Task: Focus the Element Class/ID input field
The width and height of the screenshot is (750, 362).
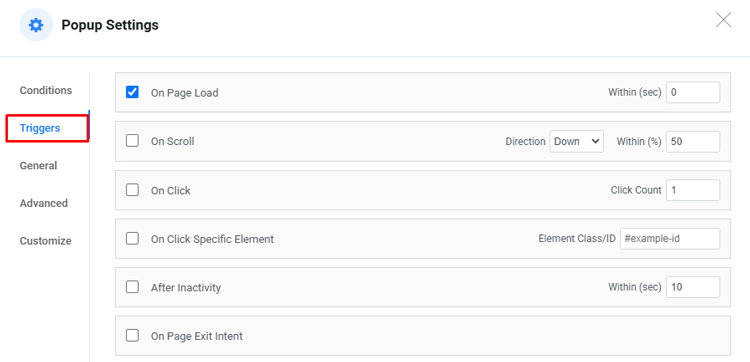Action: 670,239
